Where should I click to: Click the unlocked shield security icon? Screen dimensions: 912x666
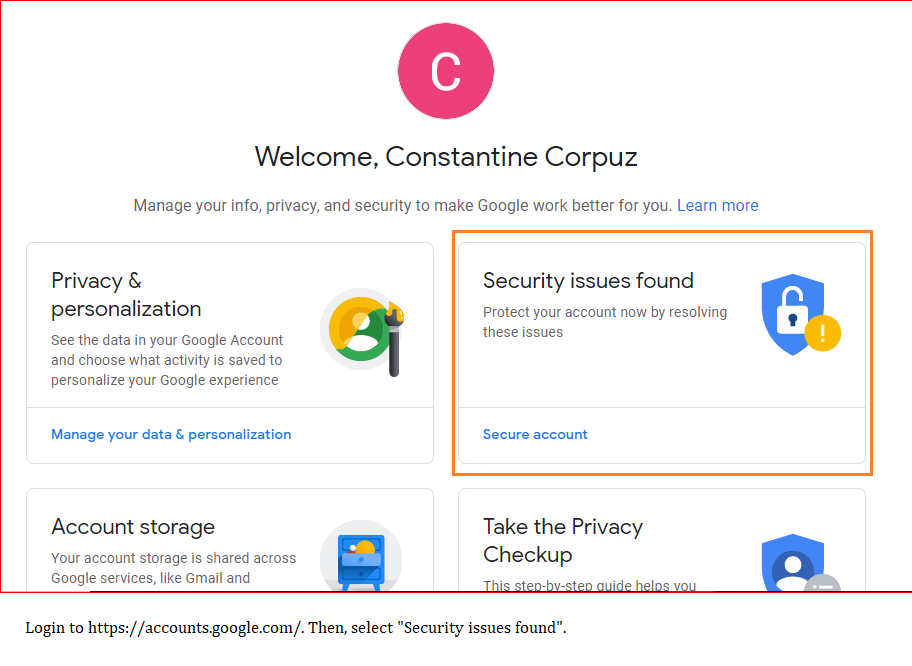click(793, 314)
